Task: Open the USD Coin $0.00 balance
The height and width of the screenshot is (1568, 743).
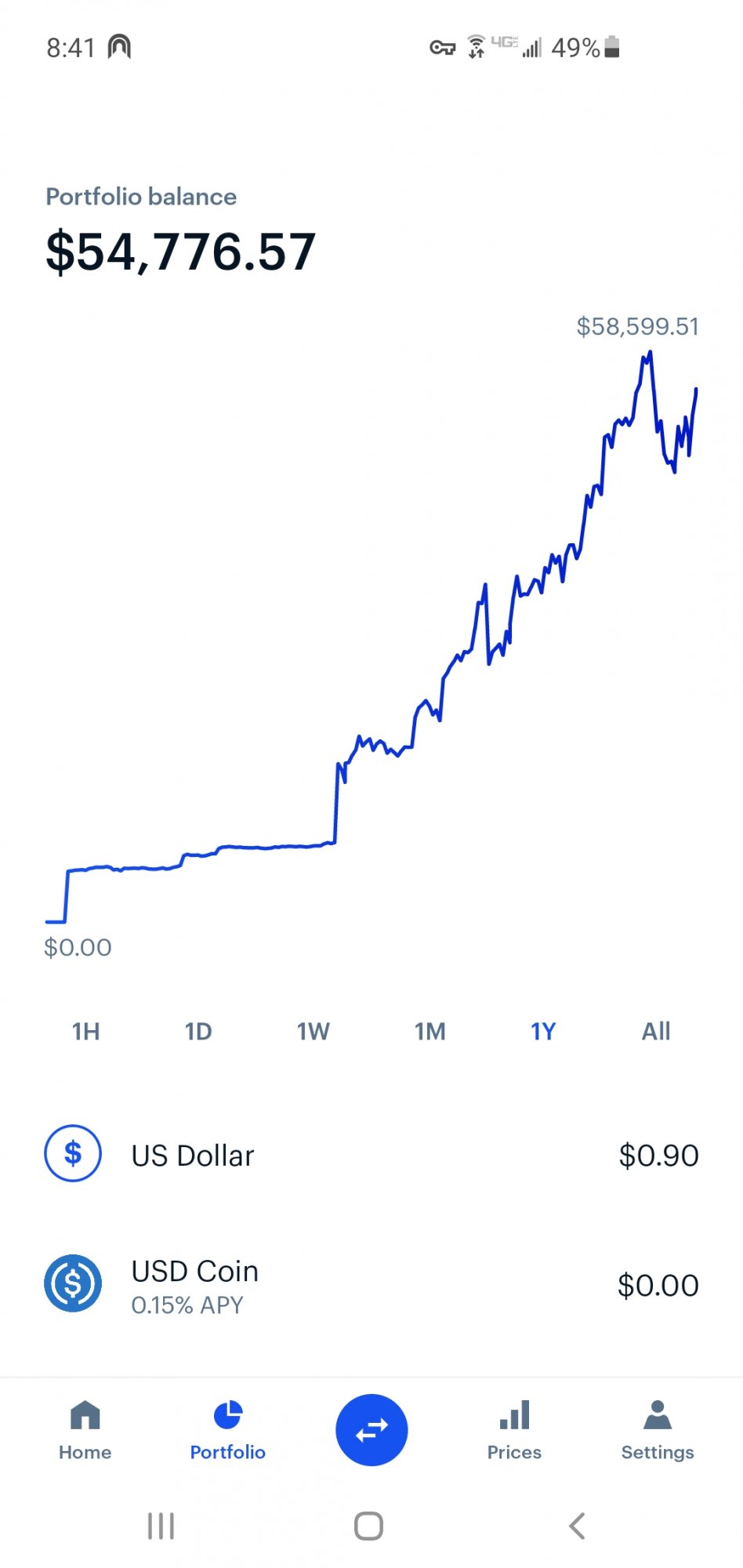Action: (x=658, y=1286)
